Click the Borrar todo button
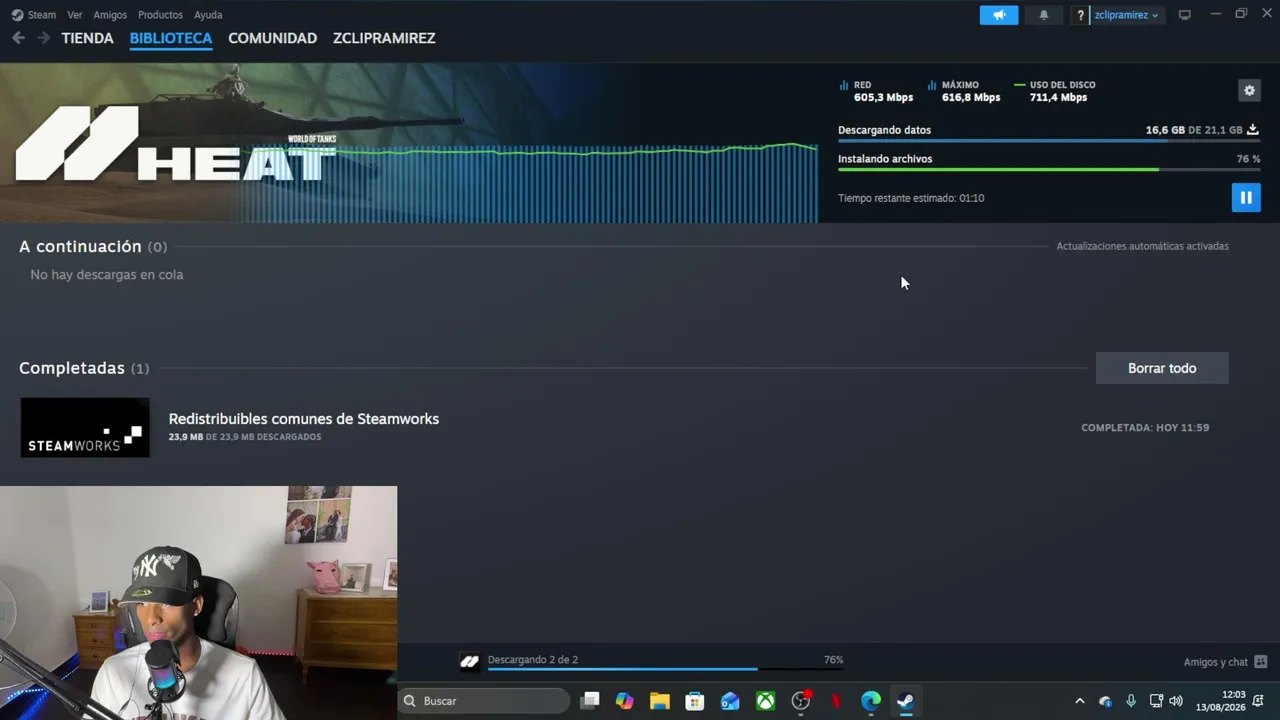Image resolution: width=1280 pixels, height=720 pixels. pos(1162,368)
